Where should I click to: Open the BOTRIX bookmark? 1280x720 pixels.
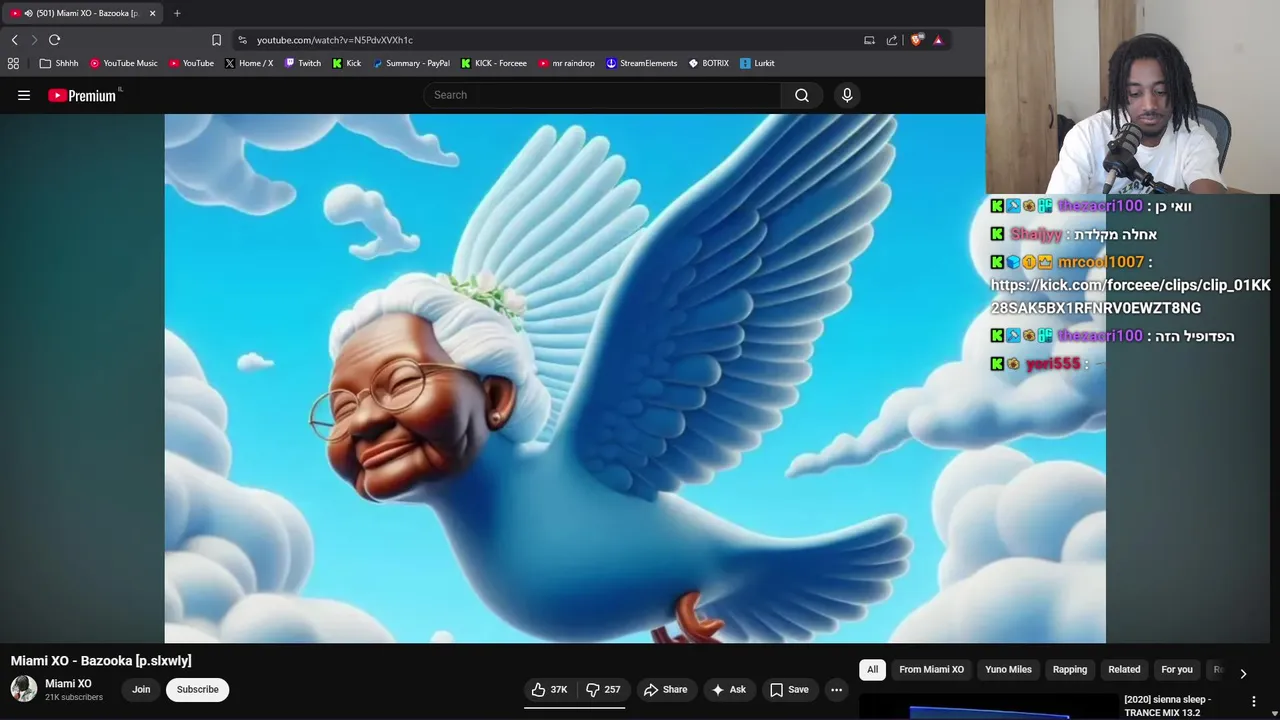click(x=709, y=63)
